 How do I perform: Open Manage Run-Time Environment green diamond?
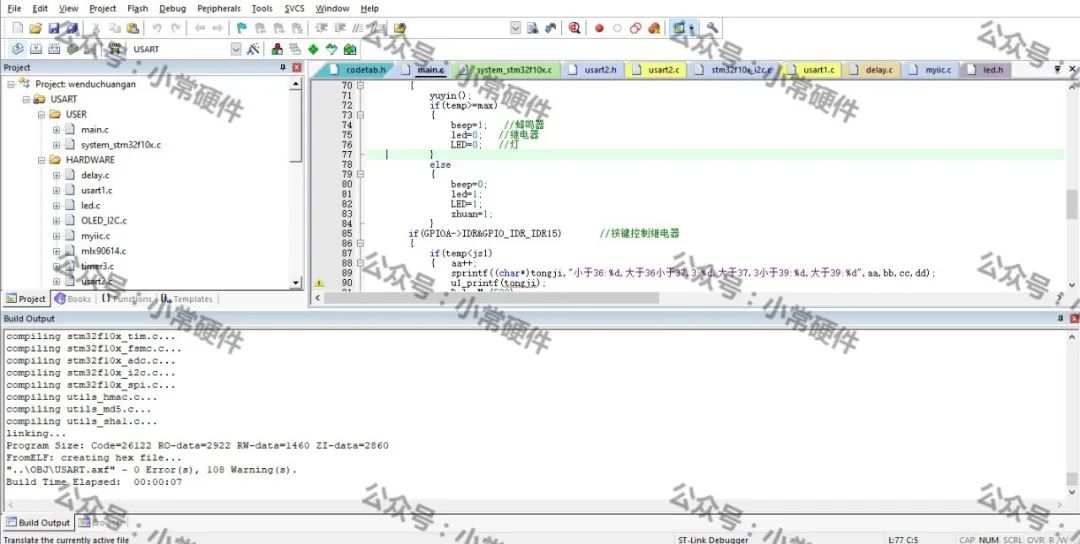[313, 49]
